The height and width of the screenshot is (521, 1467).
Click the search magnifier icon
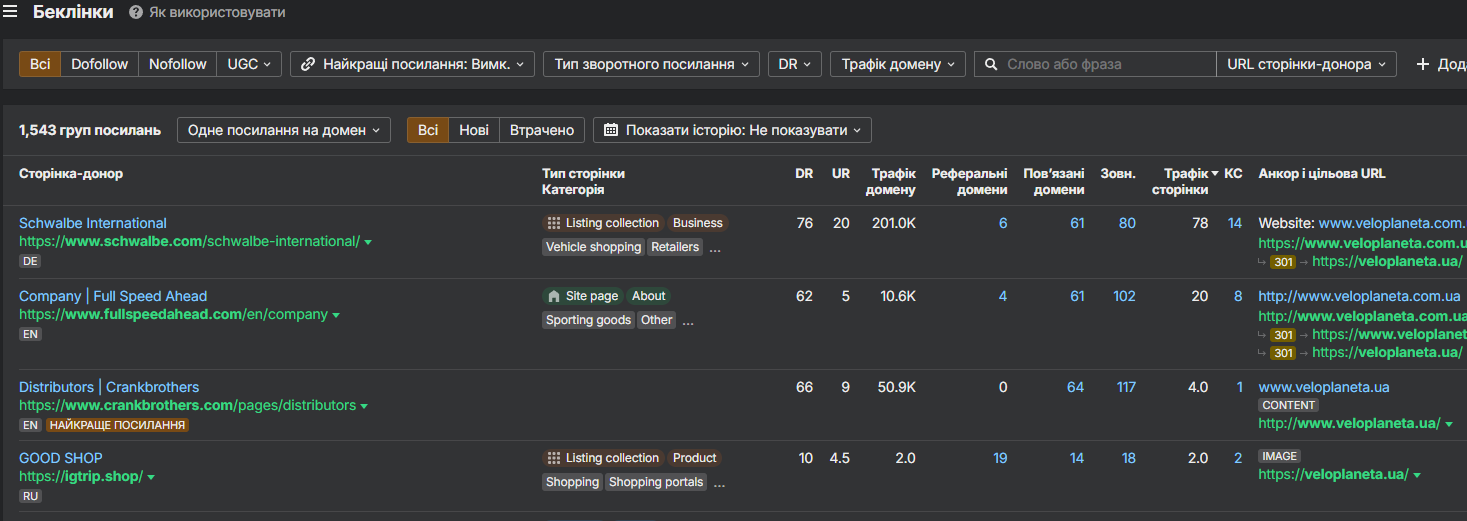(x=991, y=64)
